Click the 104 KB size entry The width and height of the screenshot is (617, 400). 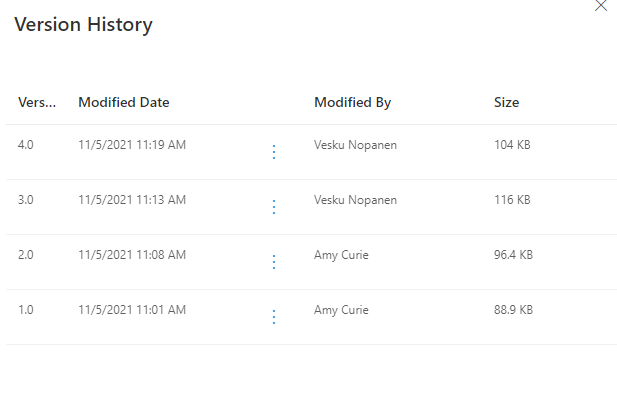[512, 145]
